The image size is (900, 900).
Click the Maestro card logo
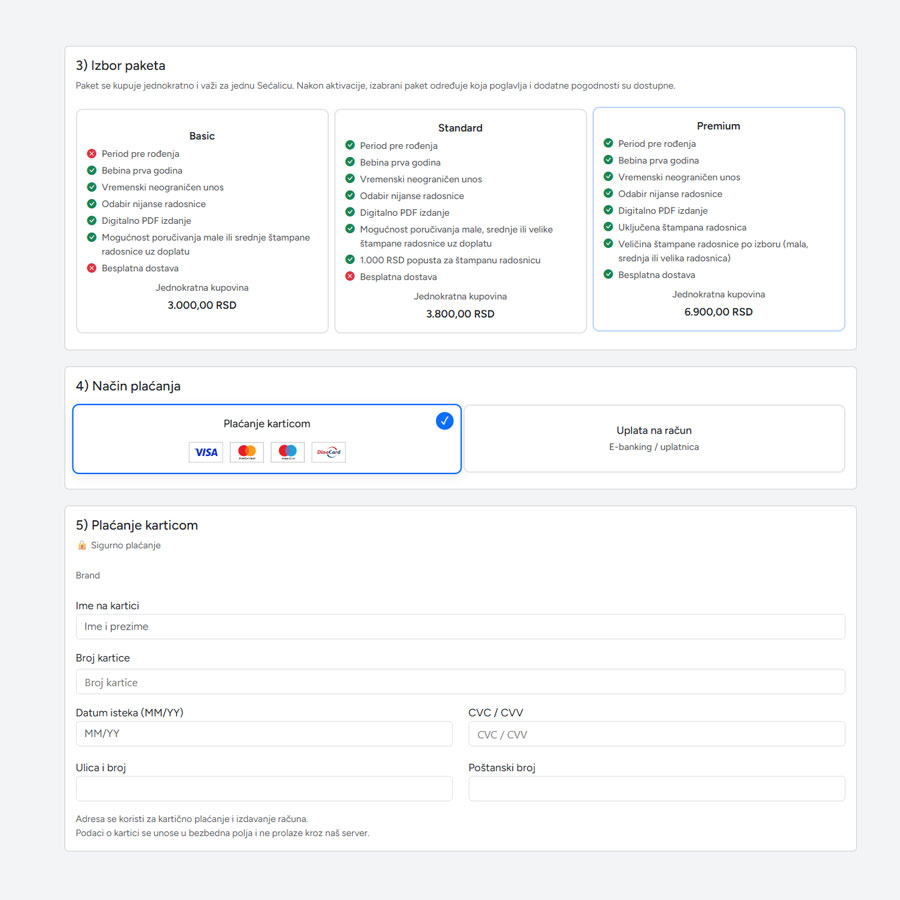[288, 452]
